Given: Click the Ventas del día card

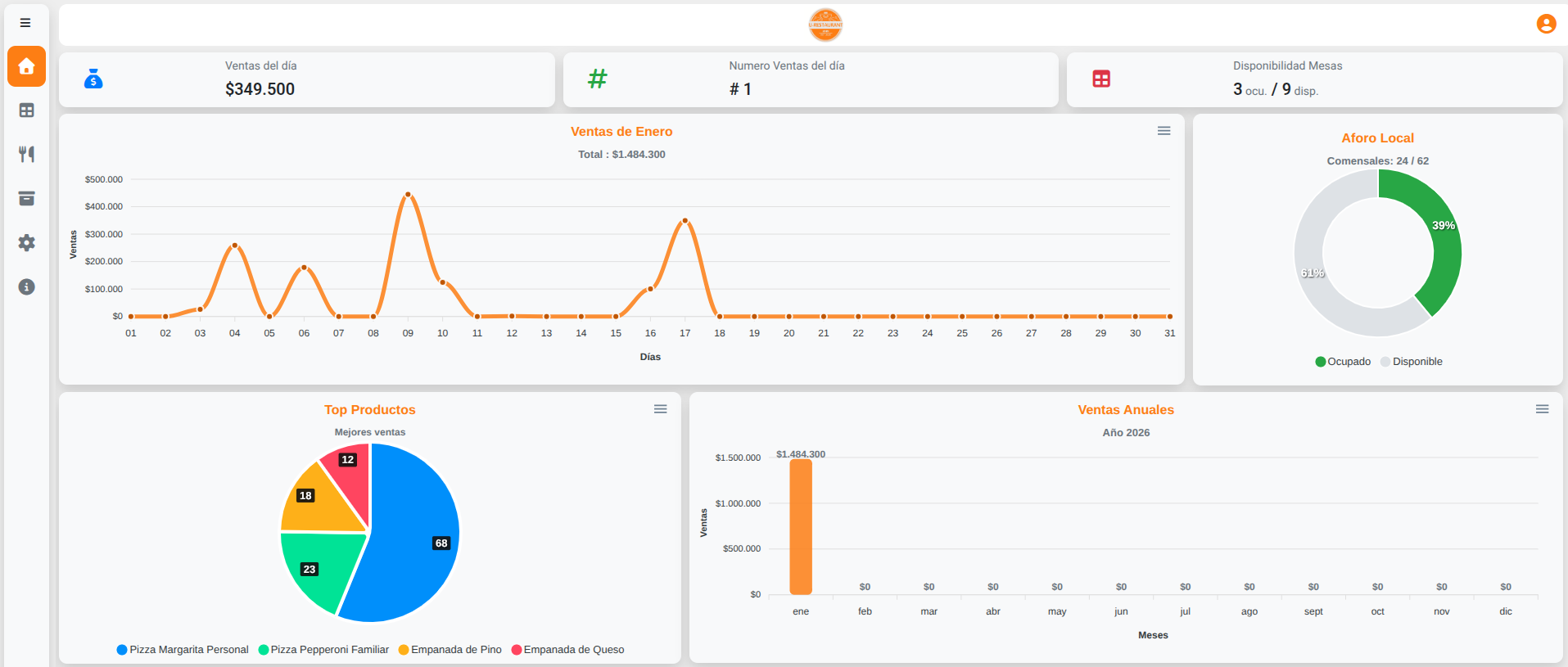Looking at the screenshot, I should (x=306, y=79).
